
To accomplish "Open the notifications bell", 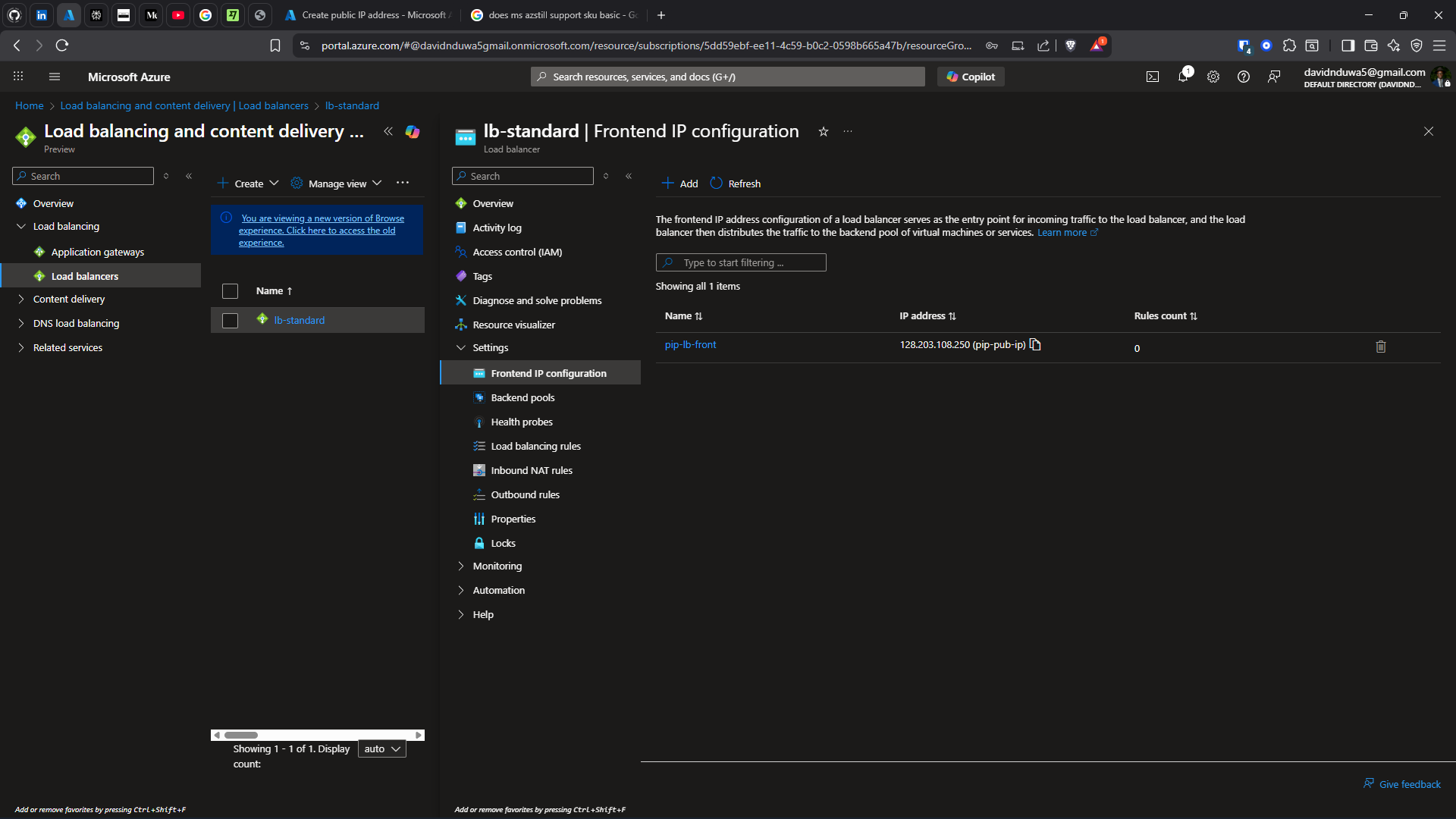I will (x=1183, y=76).
